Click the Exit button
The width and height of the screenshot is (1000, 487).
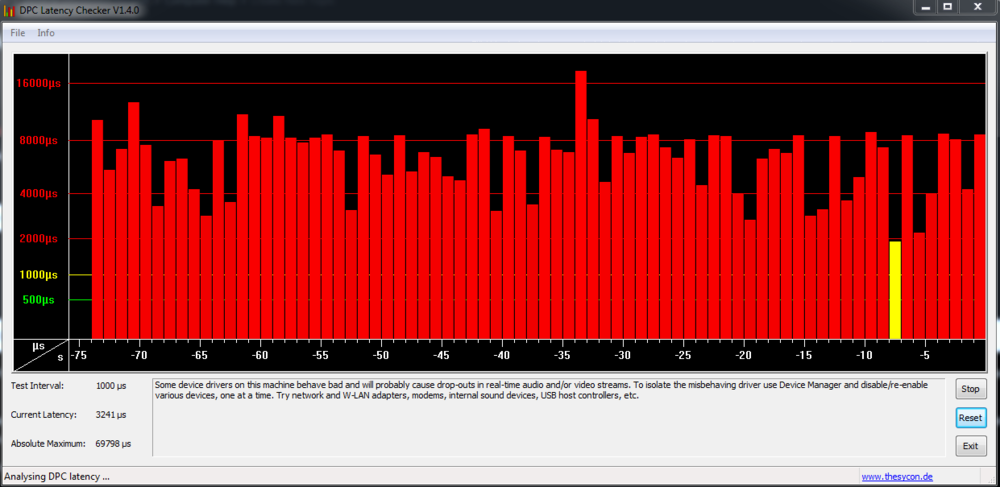click(969, 446)
